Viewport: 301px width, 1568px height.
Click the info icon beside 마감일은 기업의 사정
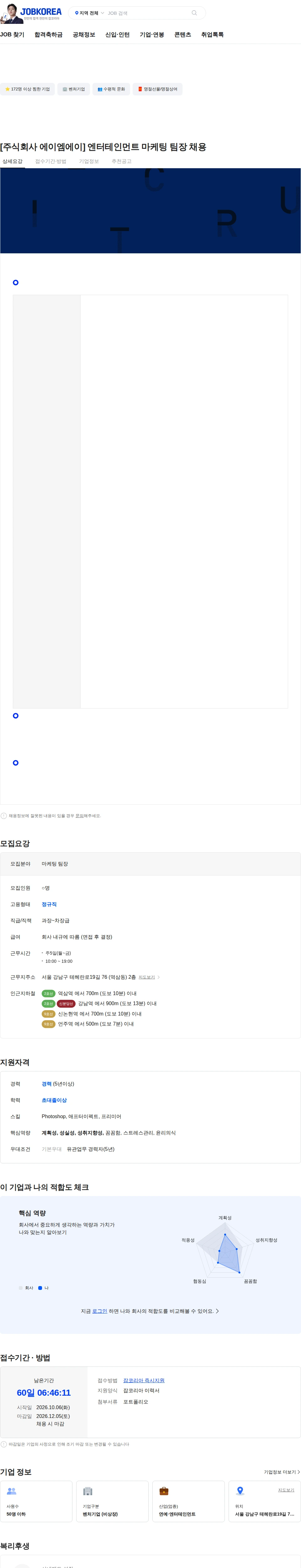[4, 1444]
